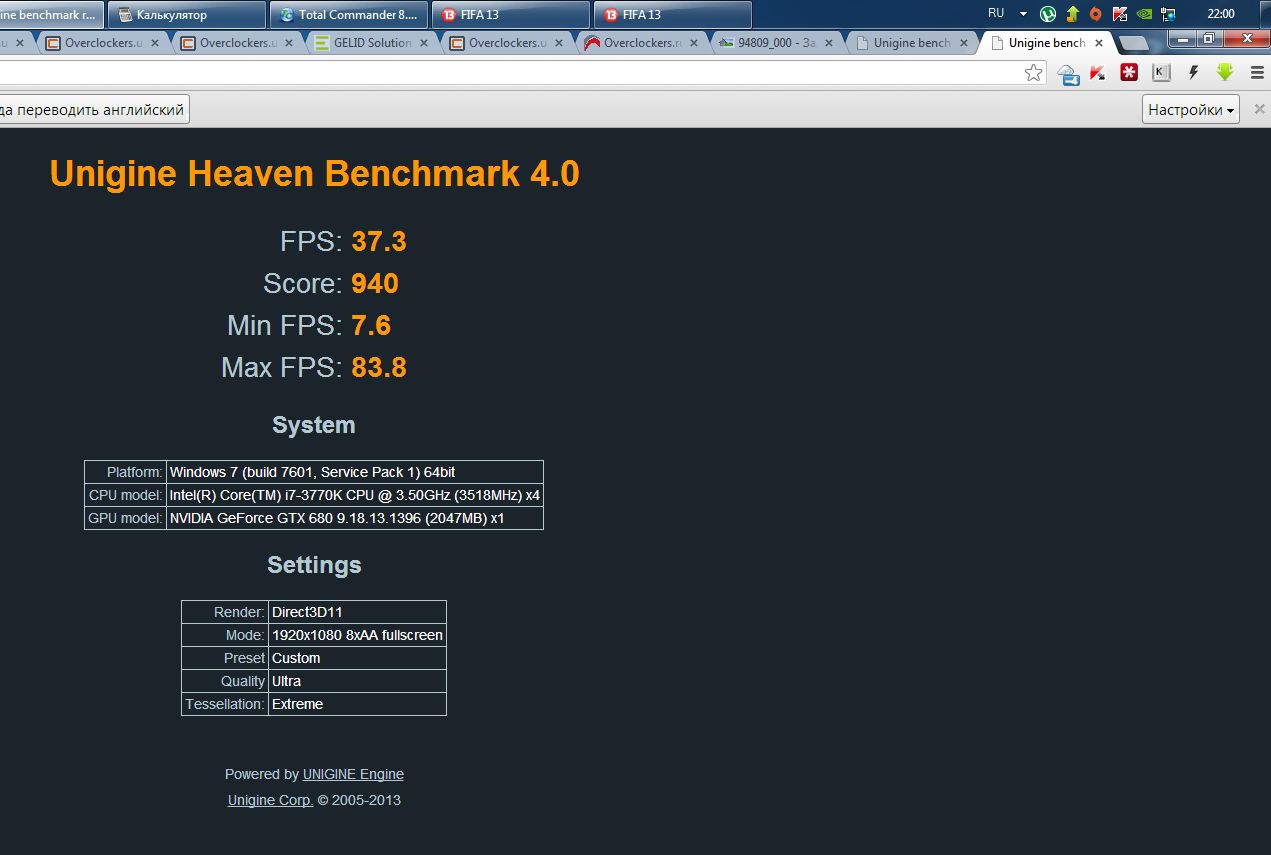Click the network connection tray icon

[1168, 14]
